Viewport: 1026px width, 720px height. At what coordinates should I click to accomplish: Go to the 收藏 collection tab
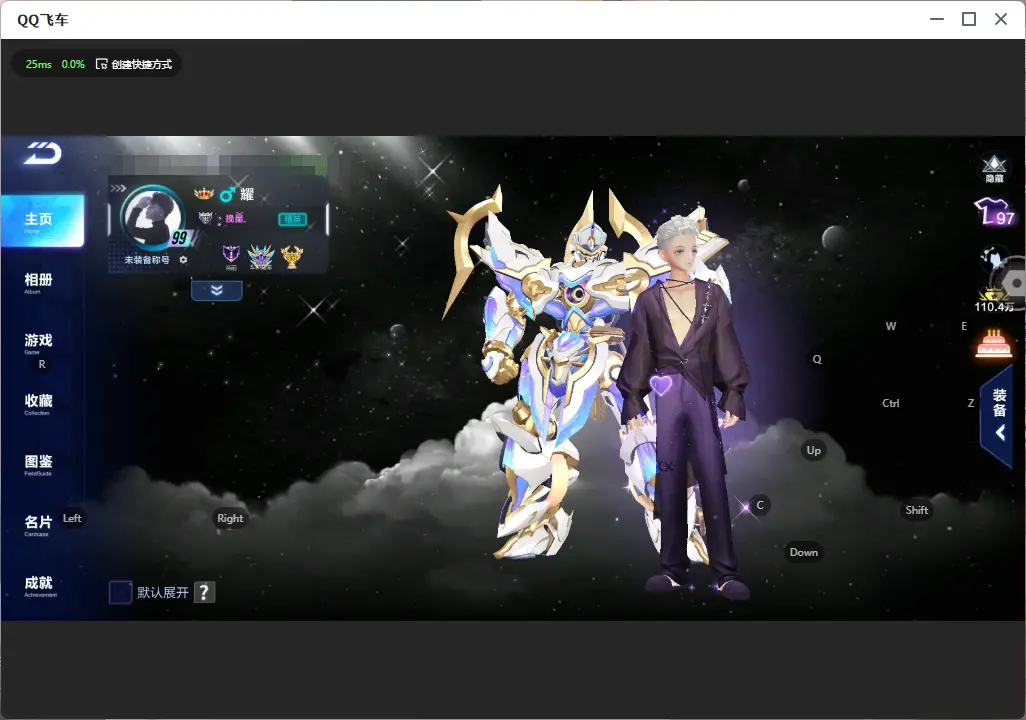(39, 403)
